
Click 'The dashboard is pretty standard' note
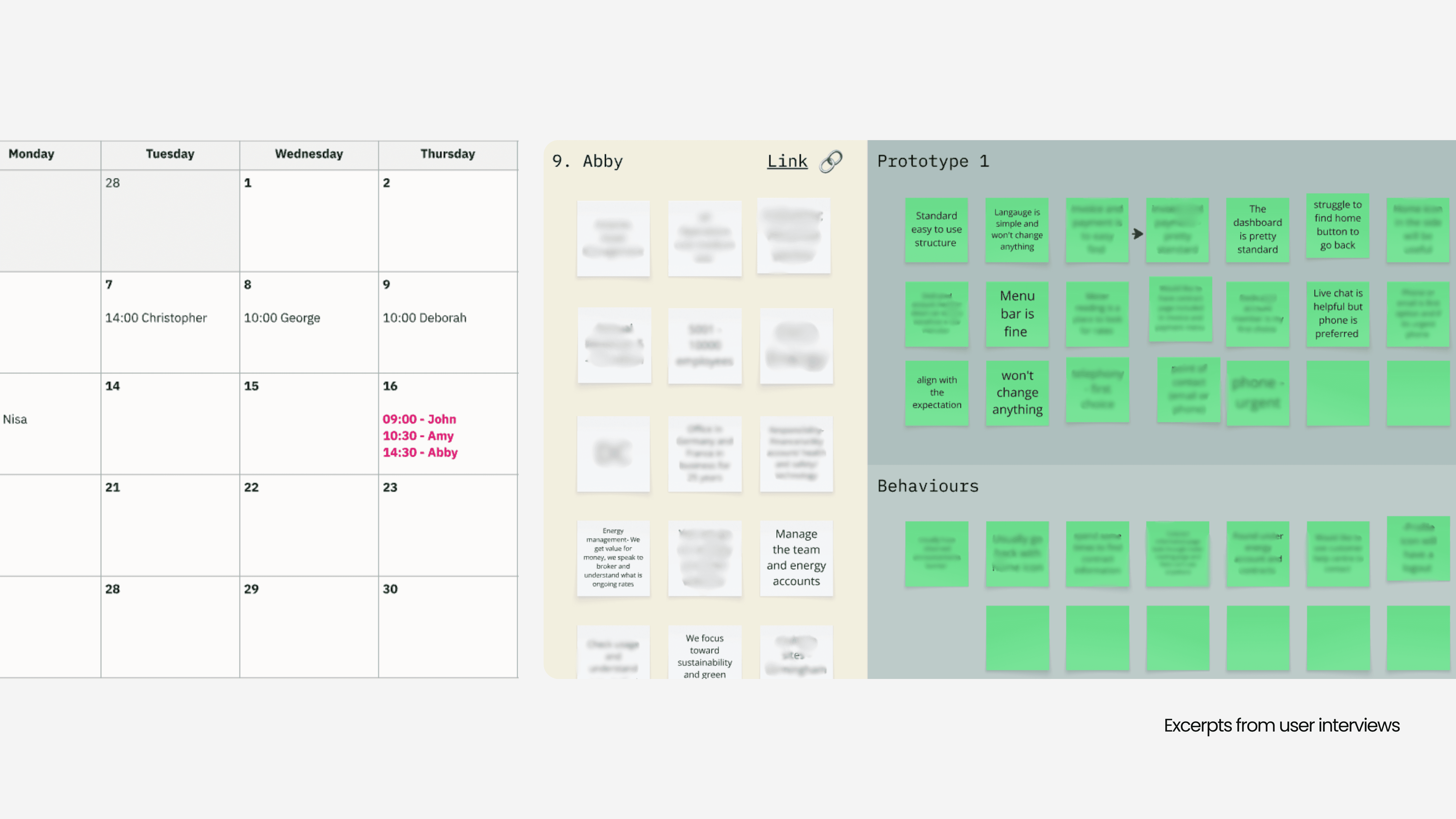tap(1257, 230)
